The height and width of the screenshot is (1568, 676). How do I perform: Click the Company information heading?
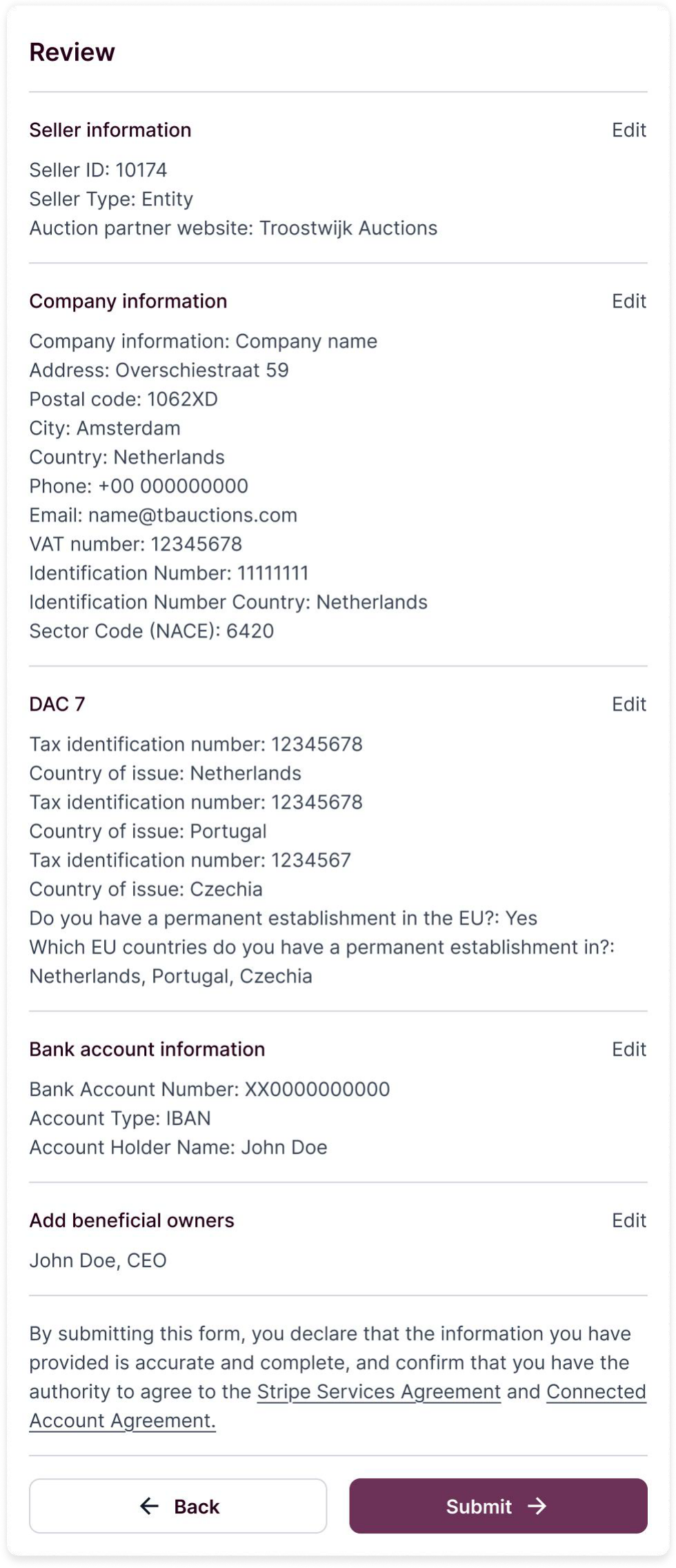pos(128,301)
